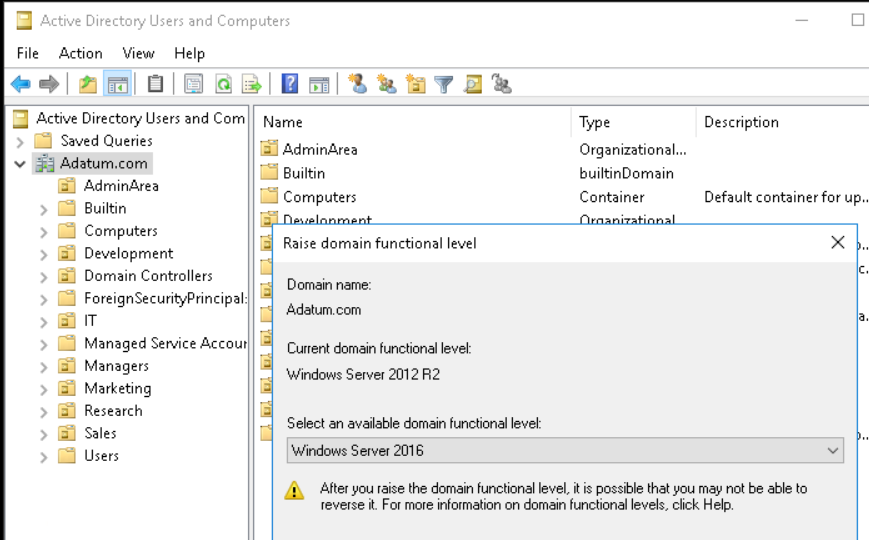Click Computers folder icon in list pane
Viewport: 869px width, 540px height.
pos(269,196)
